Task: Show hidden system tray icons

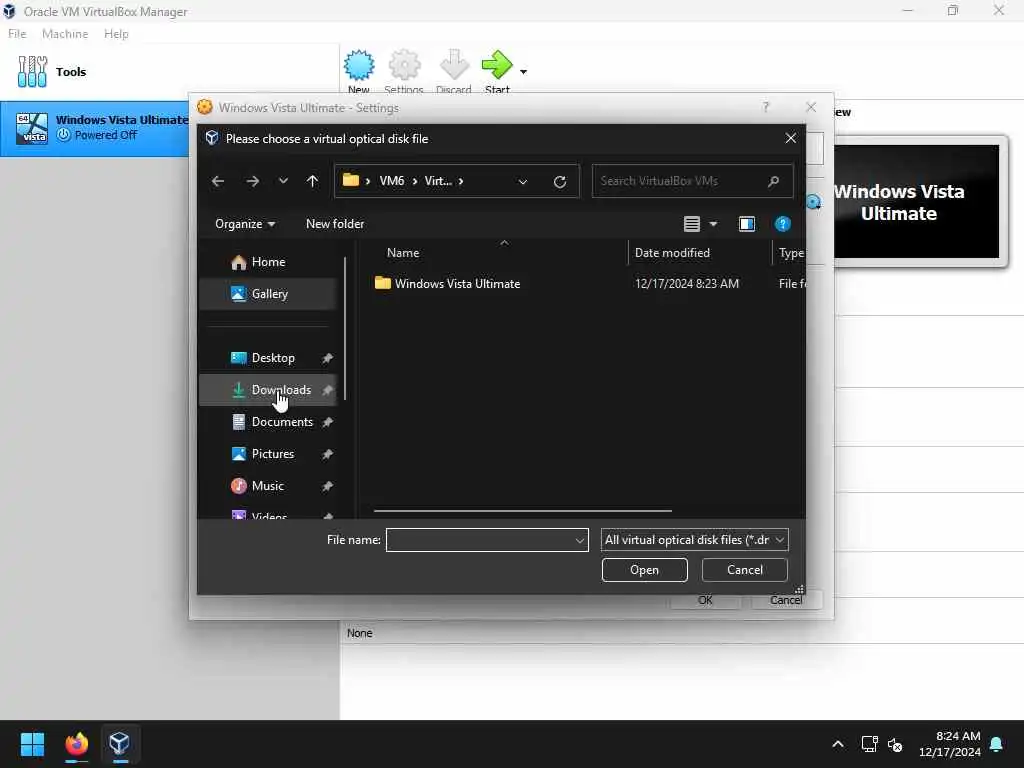Action: pos(838,744)
